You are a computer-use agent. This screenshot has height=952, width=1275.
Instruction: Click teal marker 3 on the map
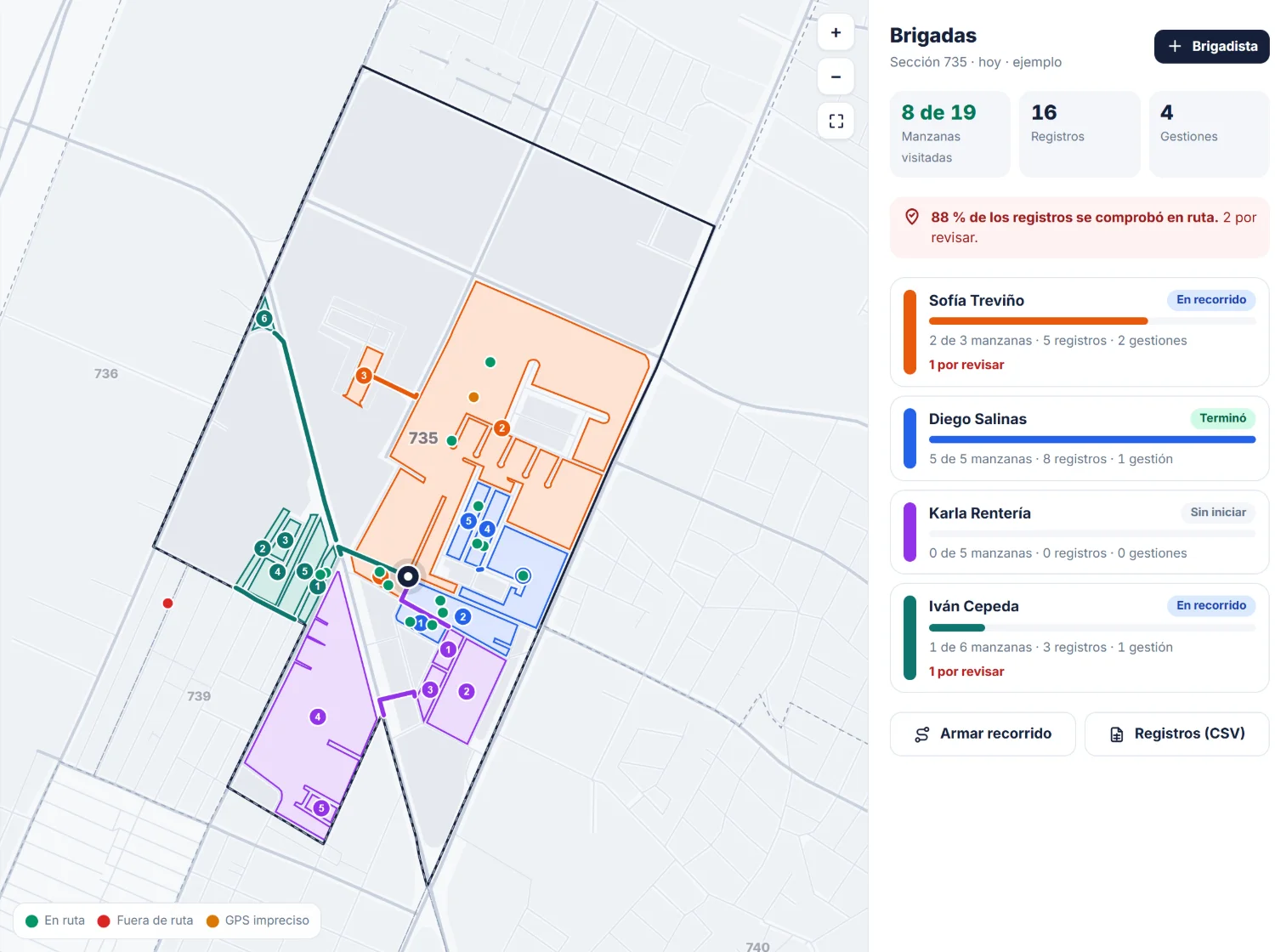(286, 540)
